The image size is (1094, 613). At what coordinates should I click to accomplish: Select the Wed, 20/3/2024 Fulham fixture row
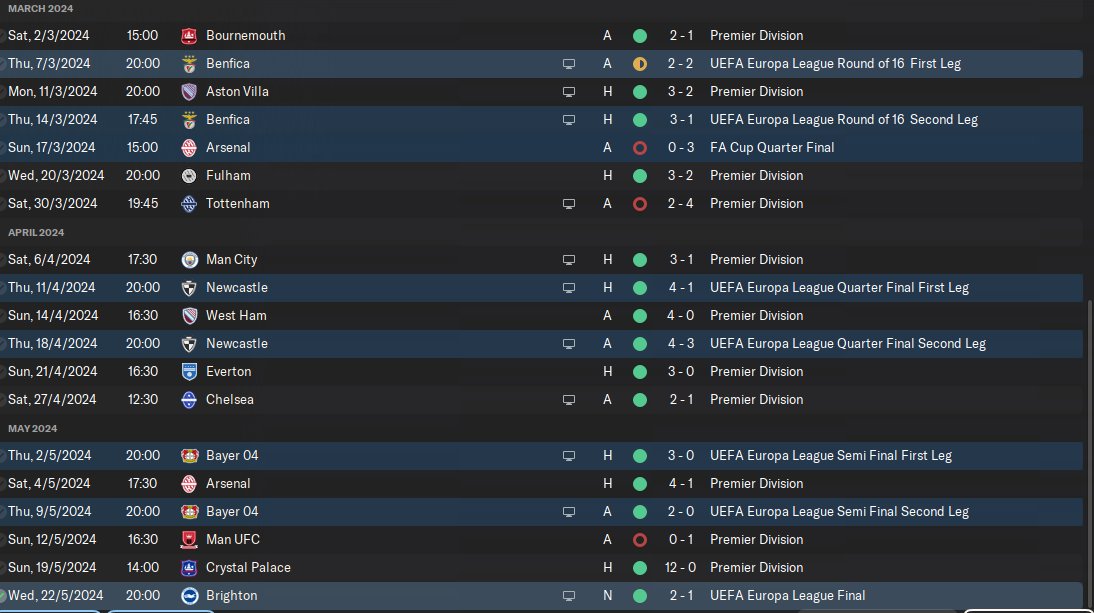400,175
